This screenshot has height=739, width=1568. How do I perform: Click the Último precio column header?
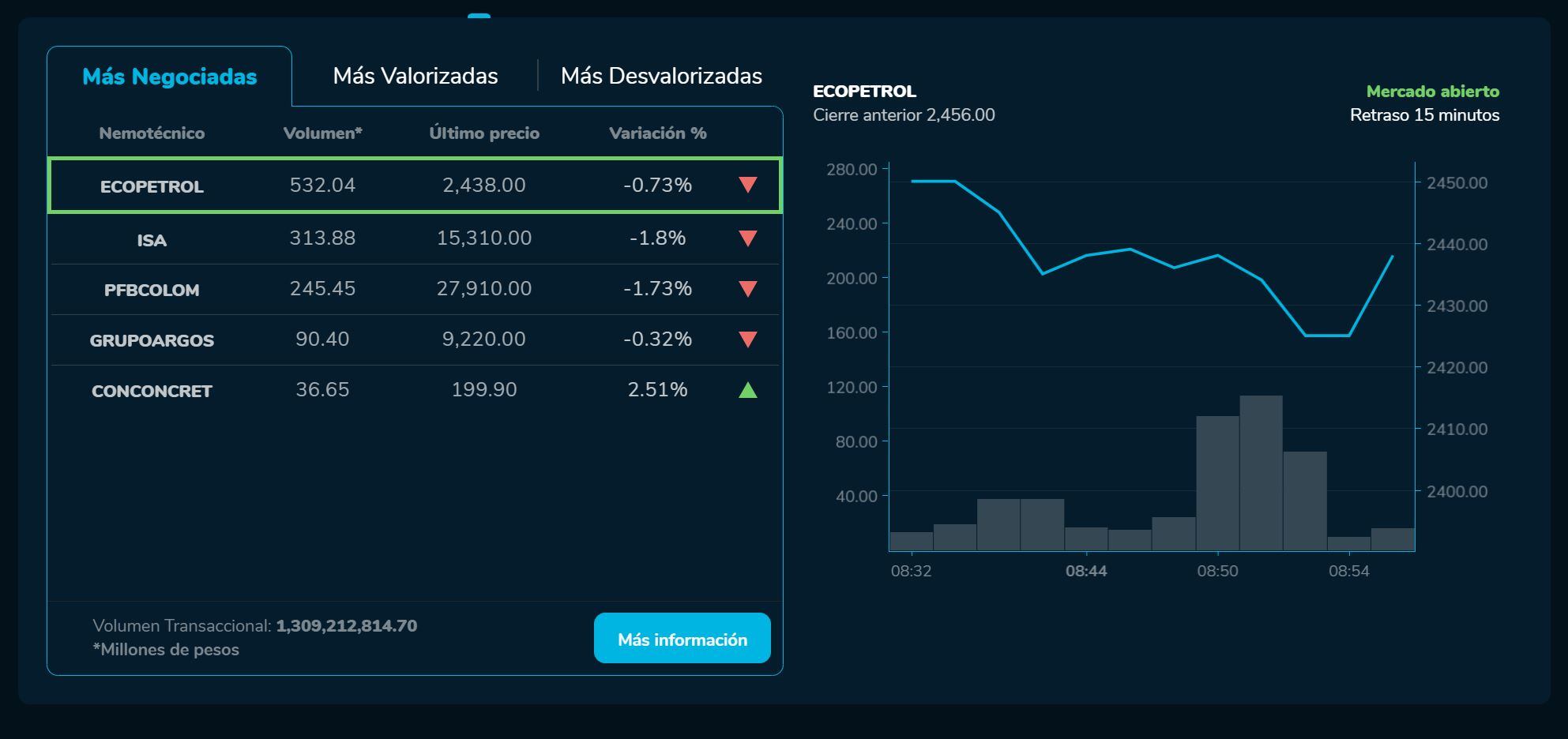[483, 133]
